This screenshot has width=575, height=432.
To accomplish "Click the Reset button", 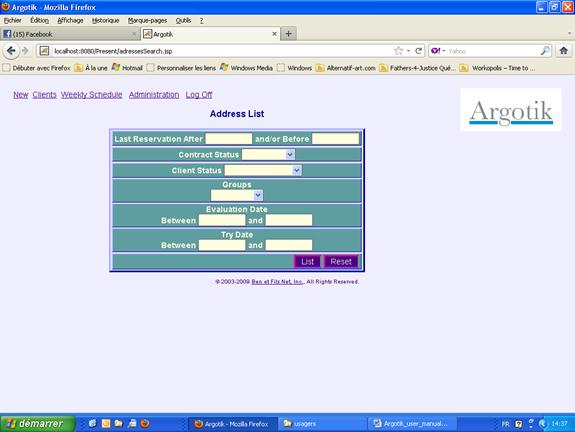I will (x=341, y=261).
